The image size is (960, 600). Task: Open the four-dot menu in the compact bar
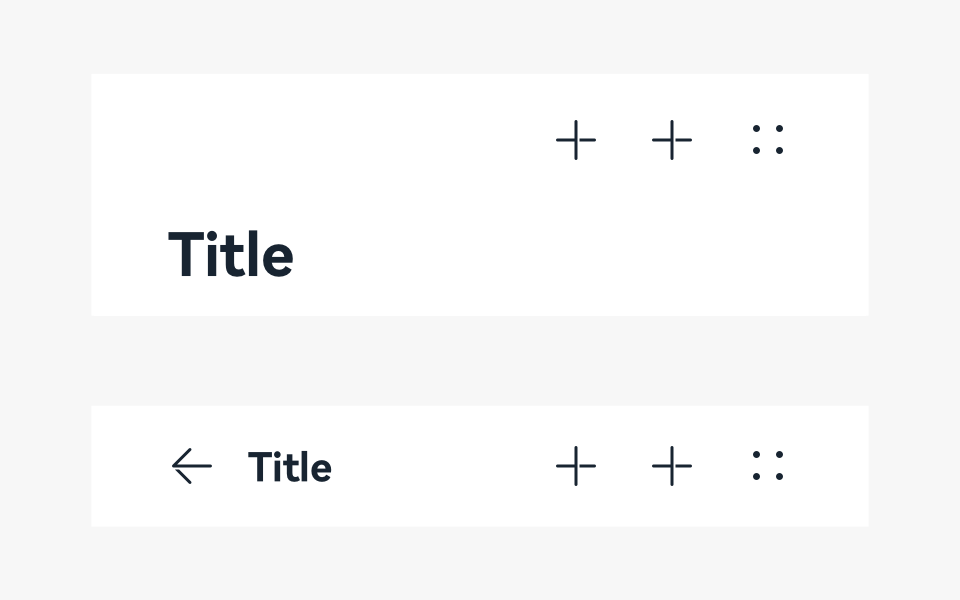pyautogui.click(x=768, y=466)
